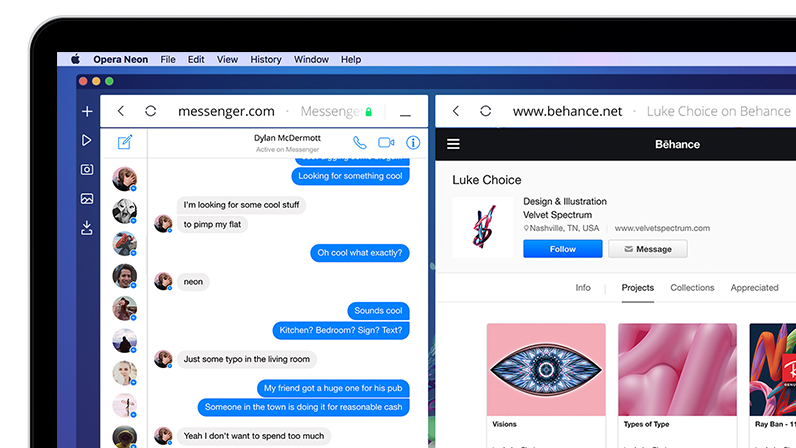Click the Dylan McDermott conversation name
This screenshot has height=448, width=796.
pos(287,138)
